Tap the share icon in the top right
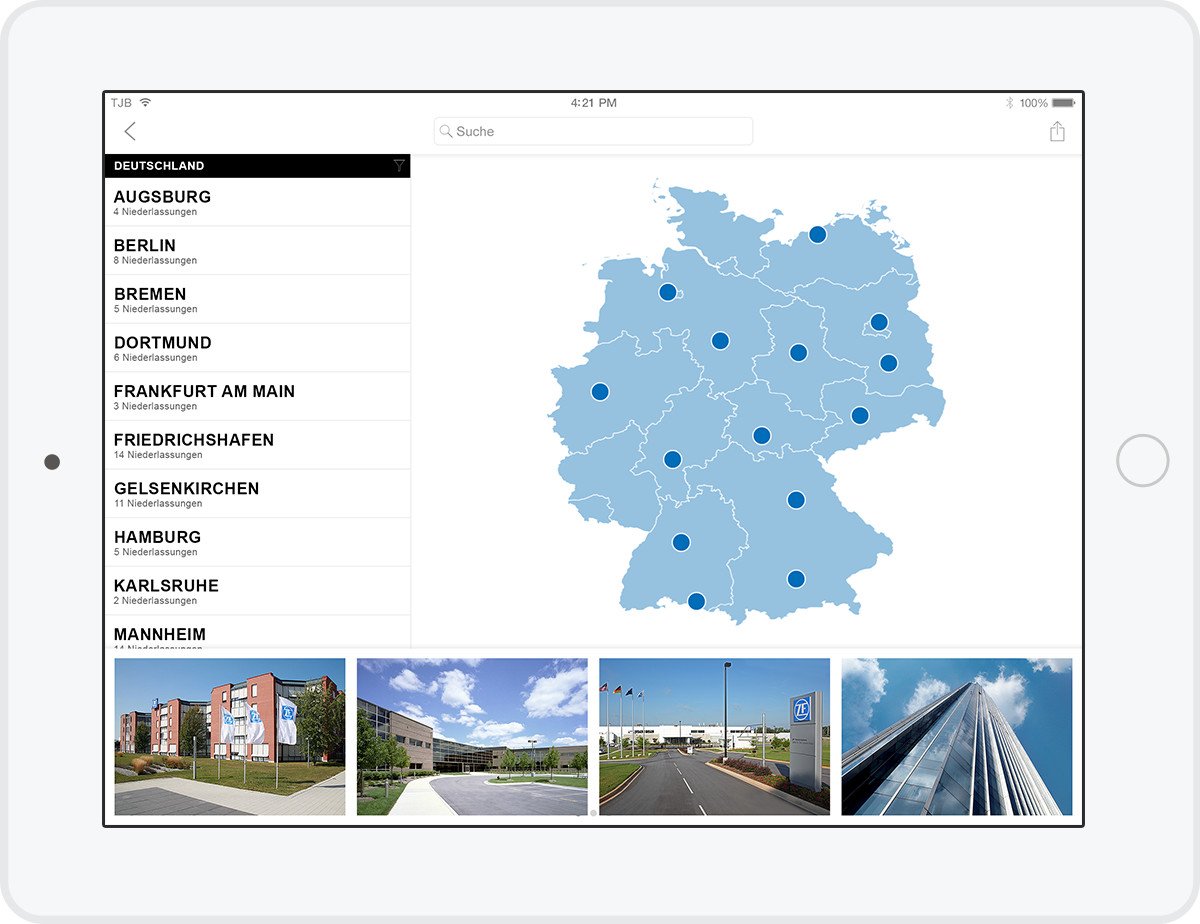 [1057, 130]
